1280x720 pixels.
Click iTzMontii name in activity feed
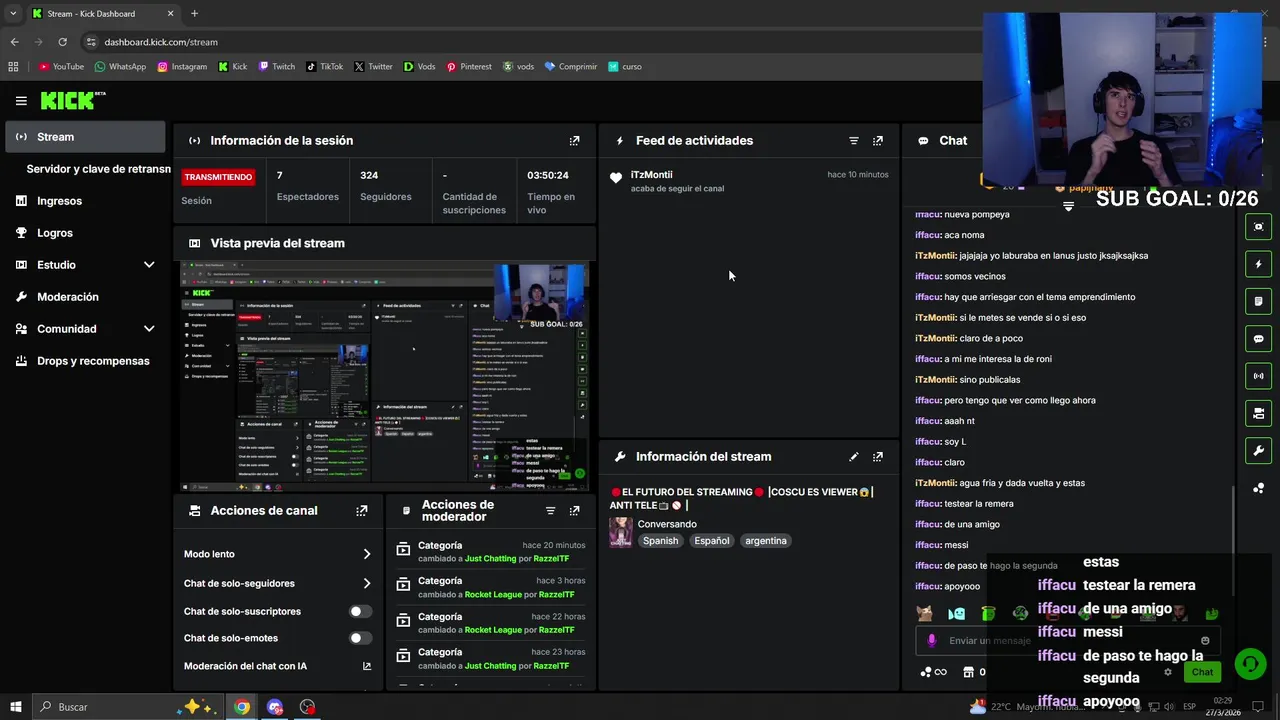click(x=651, y=175)
